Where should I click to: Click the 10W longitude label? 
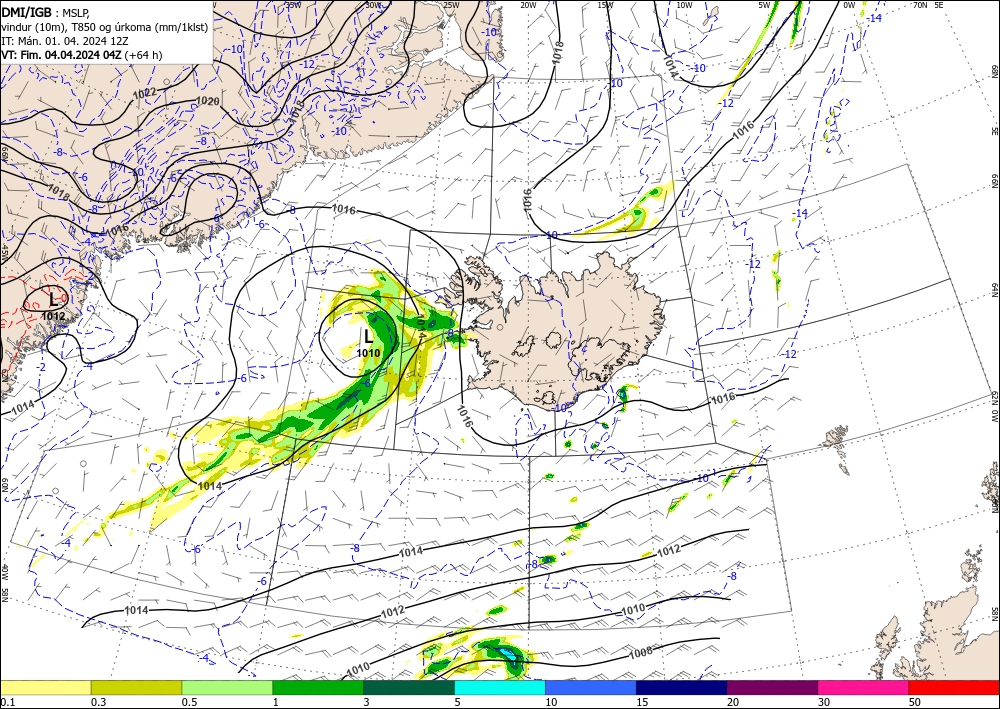pyautogui.click(x=684, y=5)
